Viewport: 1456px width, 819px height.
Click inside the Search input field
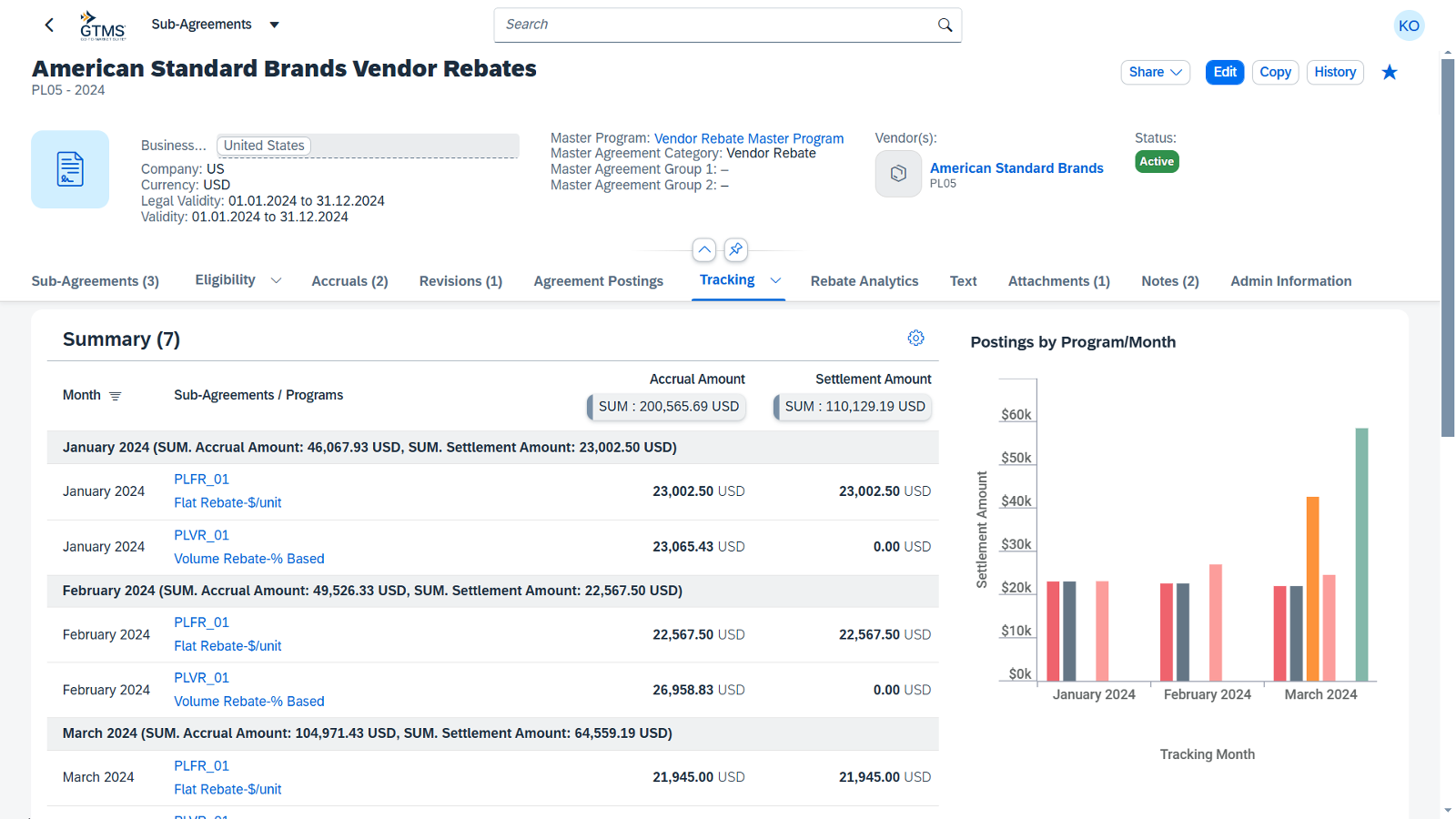710,25
